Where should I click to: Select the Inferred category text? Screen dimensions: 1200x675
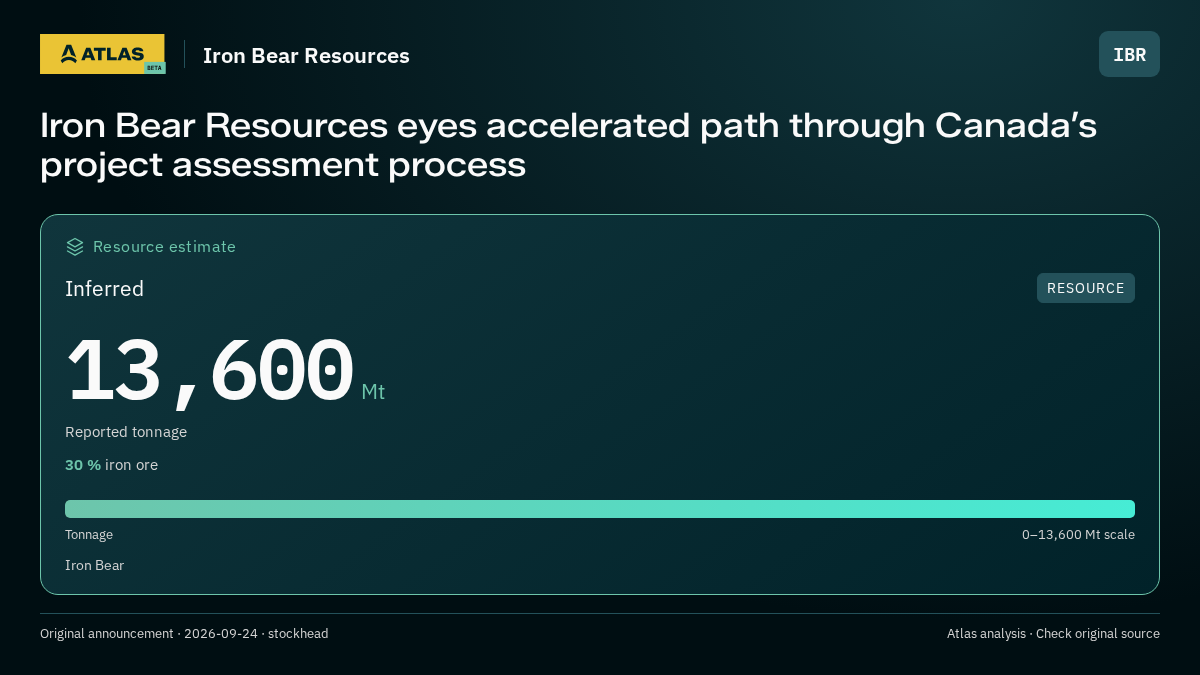[104, 289]
